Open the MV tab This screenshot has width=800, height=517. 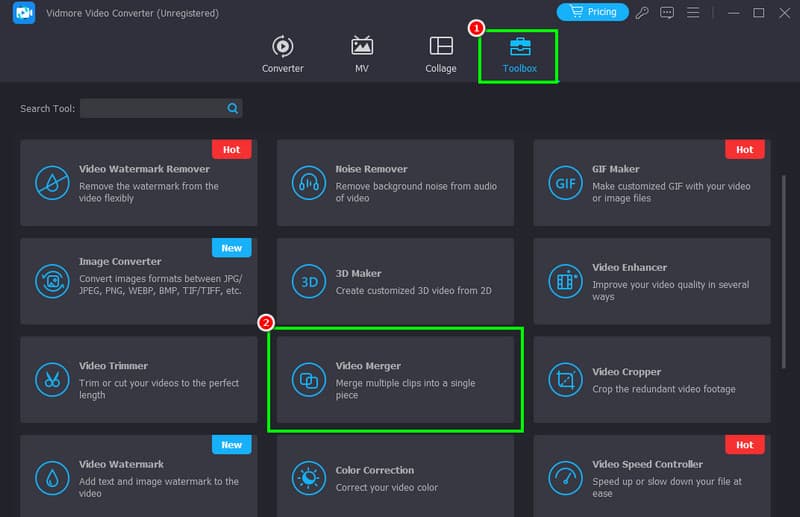362,54
